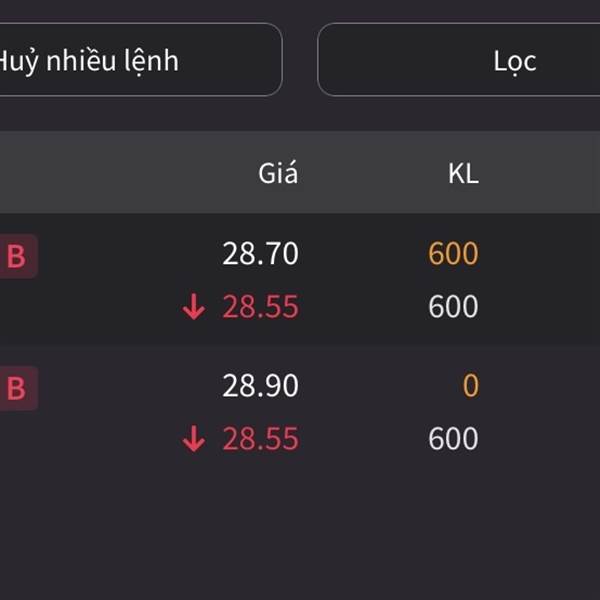Image resolution: width=600 pixels, height=600 pixels.
Task: Select the order price 28.90
Action: click(260, 385)
